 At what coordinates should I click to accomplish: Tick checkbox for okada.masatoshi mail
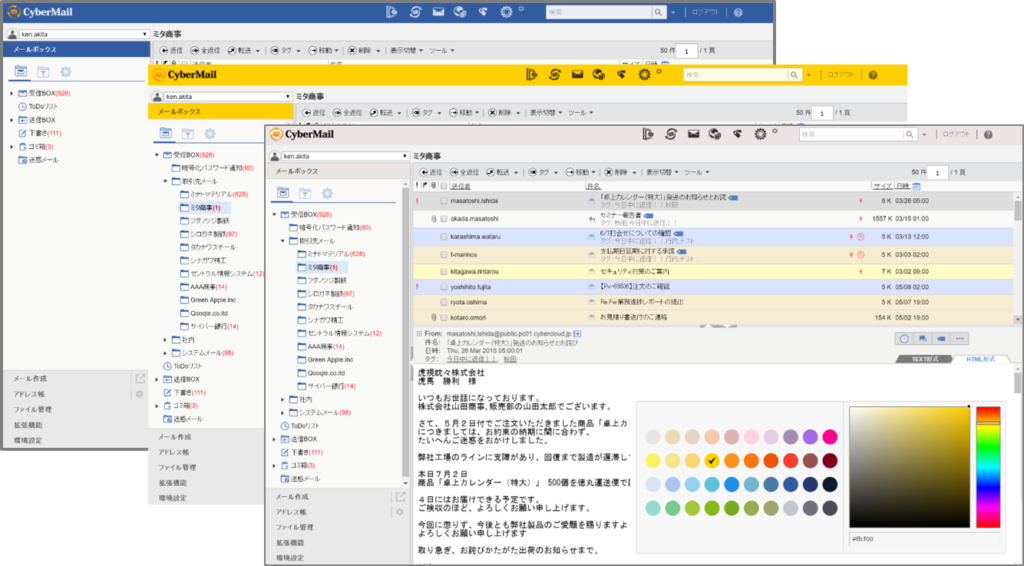pyautogui.click(x=443, y=219)
